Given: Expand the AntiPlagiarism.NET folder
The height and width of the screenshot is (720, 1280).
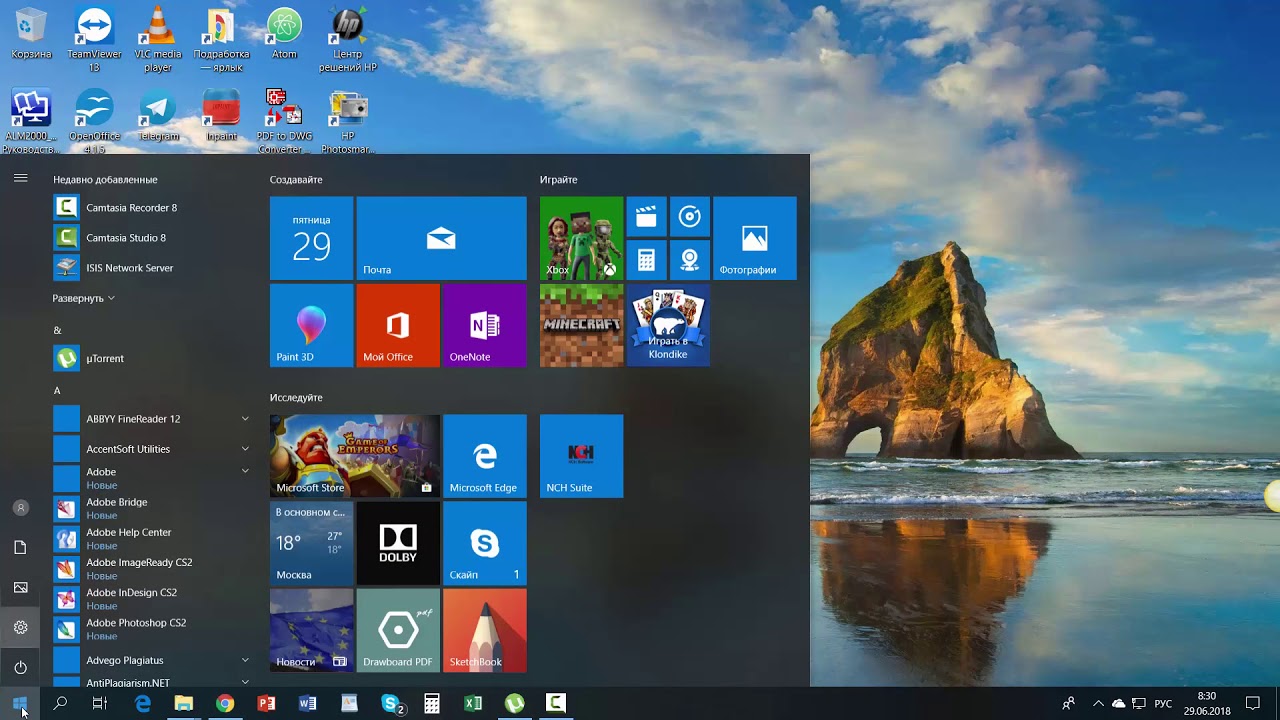Looking at the screenshot, I should 152,682.
